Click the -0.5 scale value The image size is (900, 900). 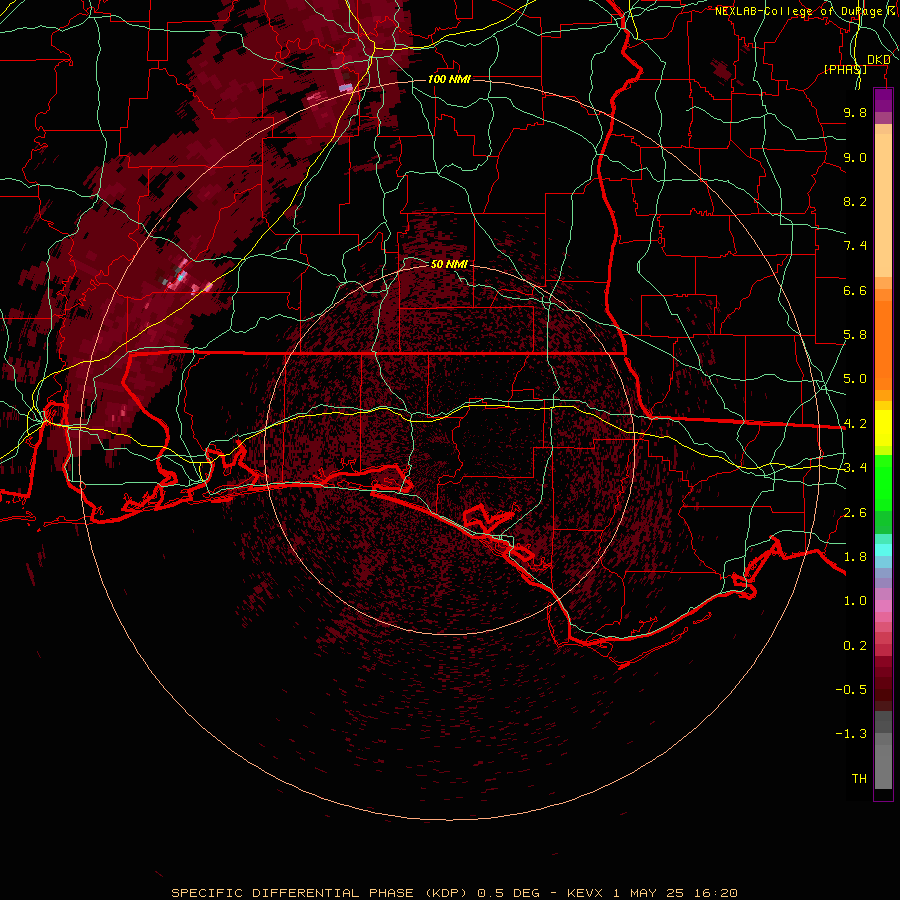pyautogui.click(x=851, y=690)
